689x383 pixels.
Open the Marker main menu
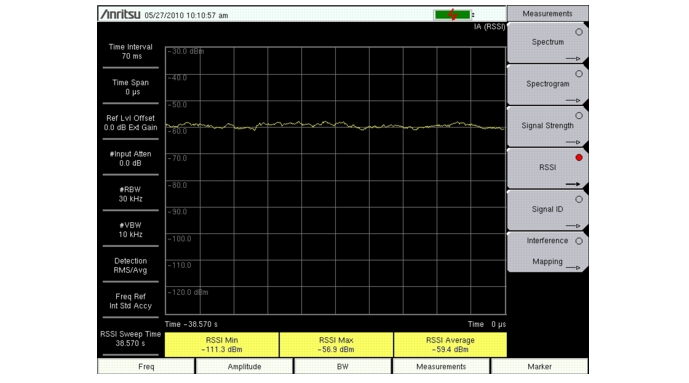[x=540, y=366]
